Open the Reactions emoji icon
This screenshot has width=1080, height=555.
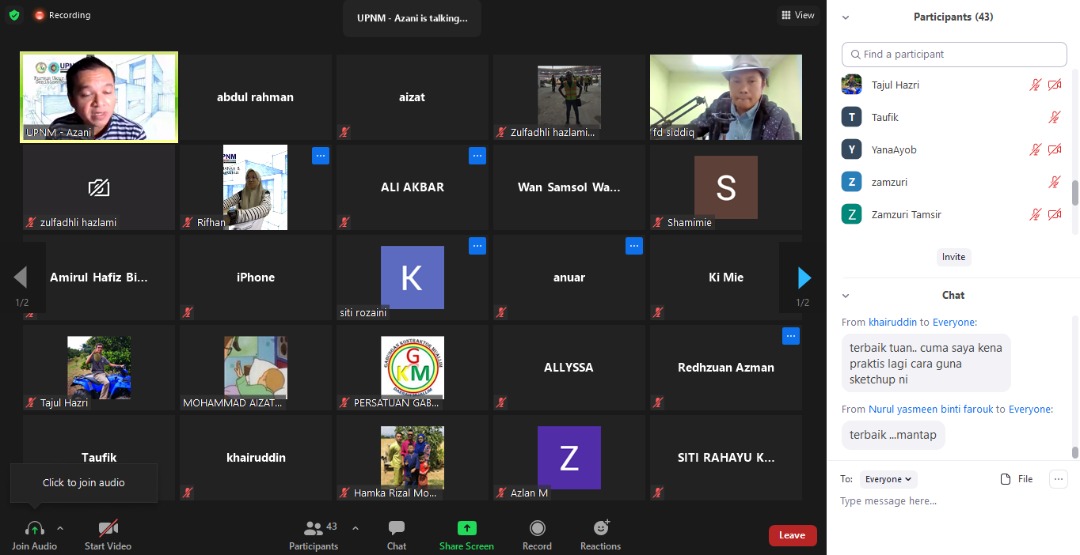point(601,528)
